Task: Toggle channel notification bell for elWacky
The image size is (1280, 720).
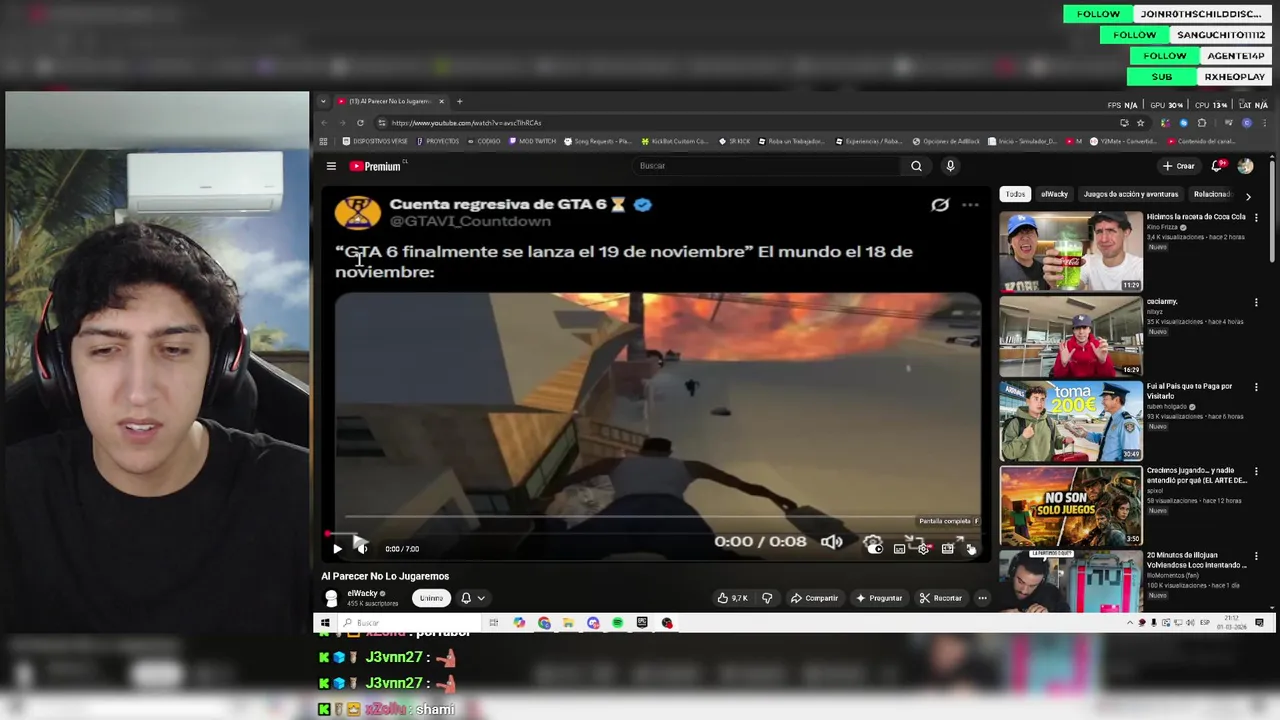Action: [x=465, y=598]
